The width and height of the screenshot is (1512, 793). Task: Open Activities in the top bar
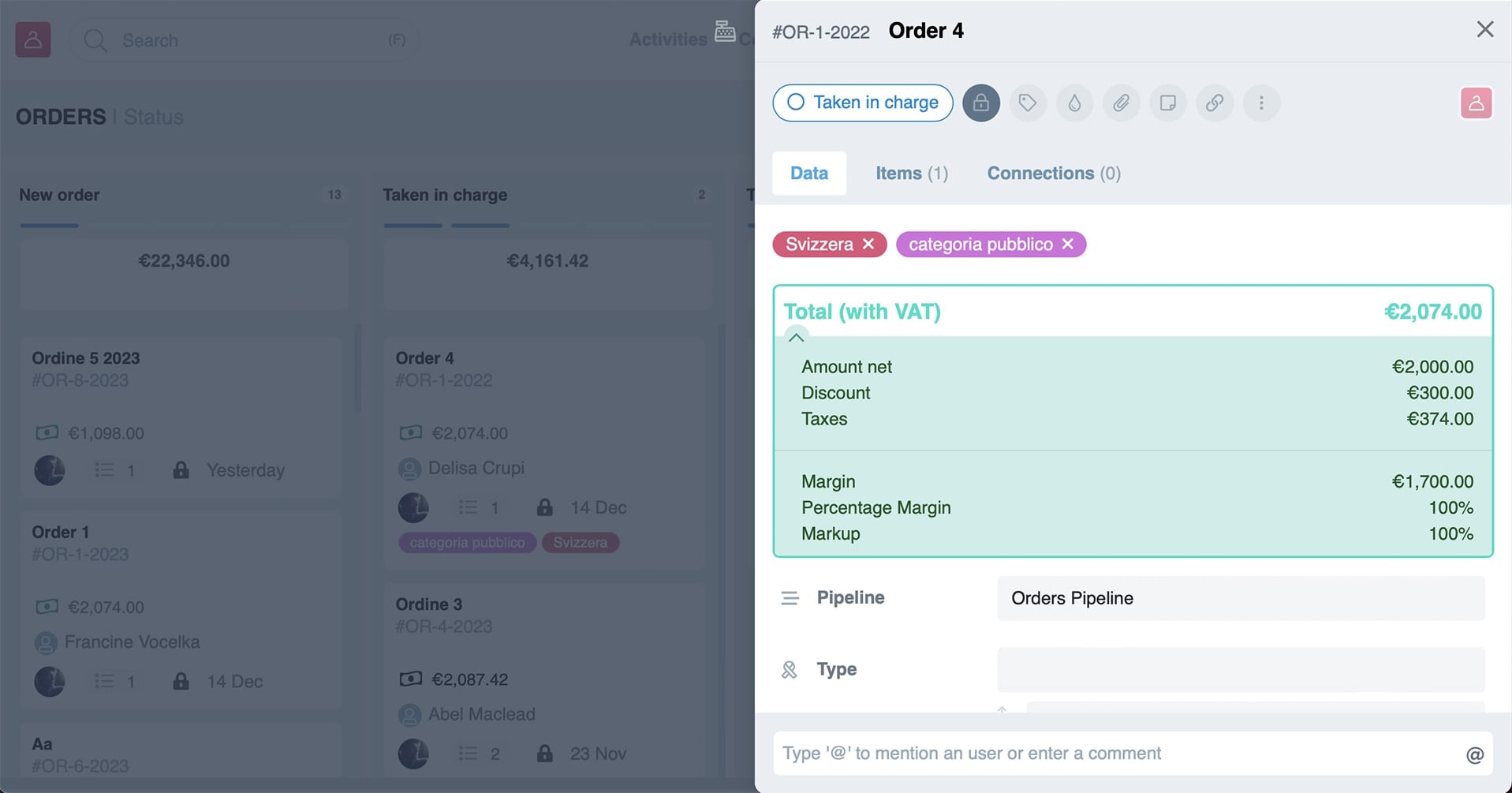point(667,39)
